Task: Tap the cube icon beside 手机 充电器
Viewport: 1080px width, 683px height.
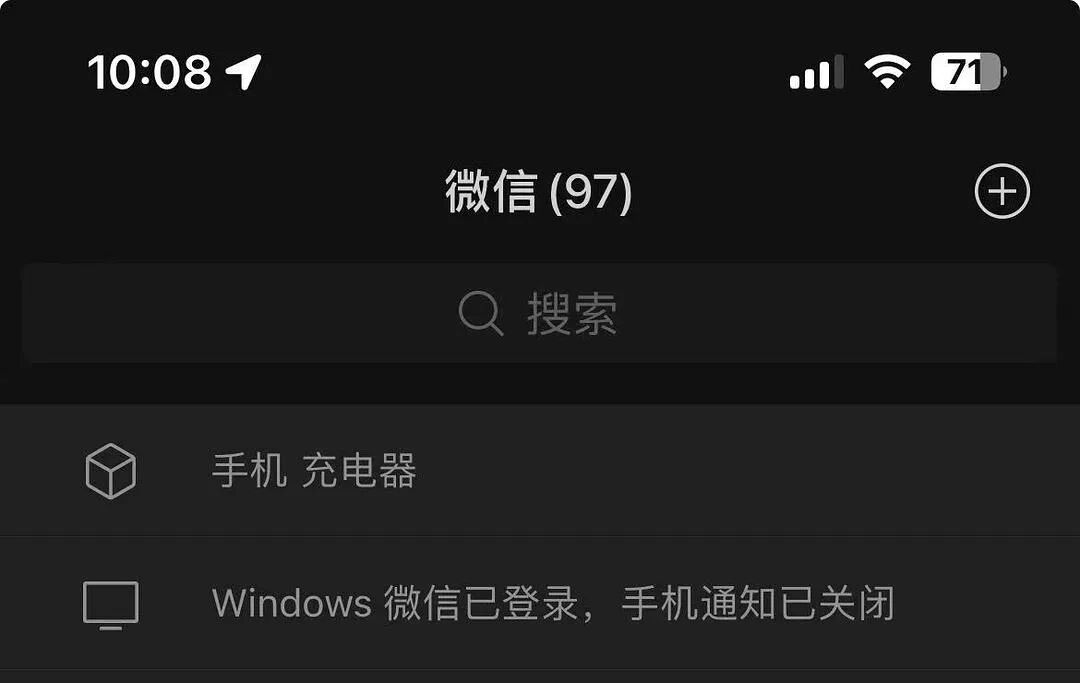Action: pos(110,471)
